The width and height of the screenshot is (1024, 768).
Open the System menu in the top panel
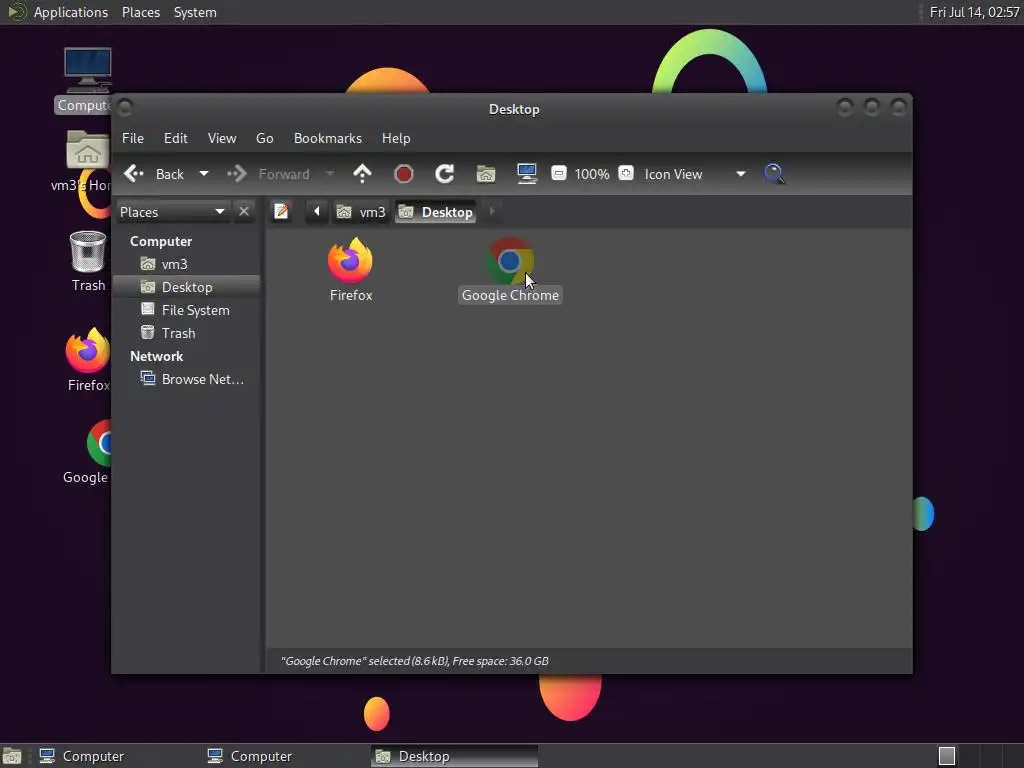(195, 12)
